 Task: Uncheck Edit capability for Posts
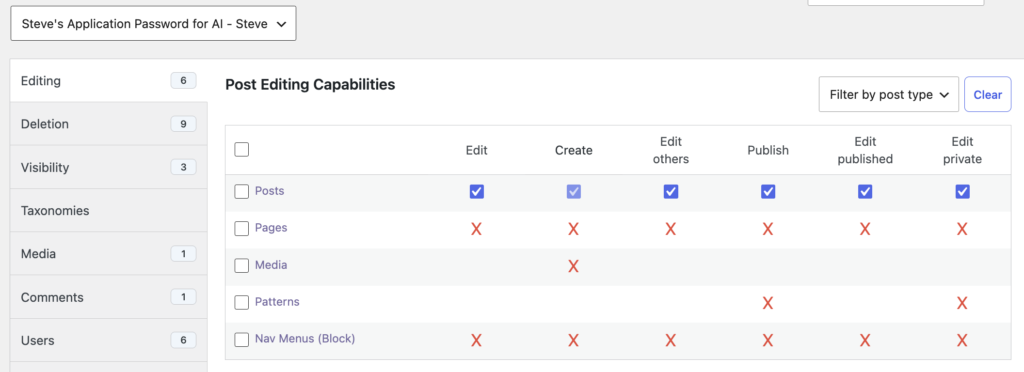point(477,191)
